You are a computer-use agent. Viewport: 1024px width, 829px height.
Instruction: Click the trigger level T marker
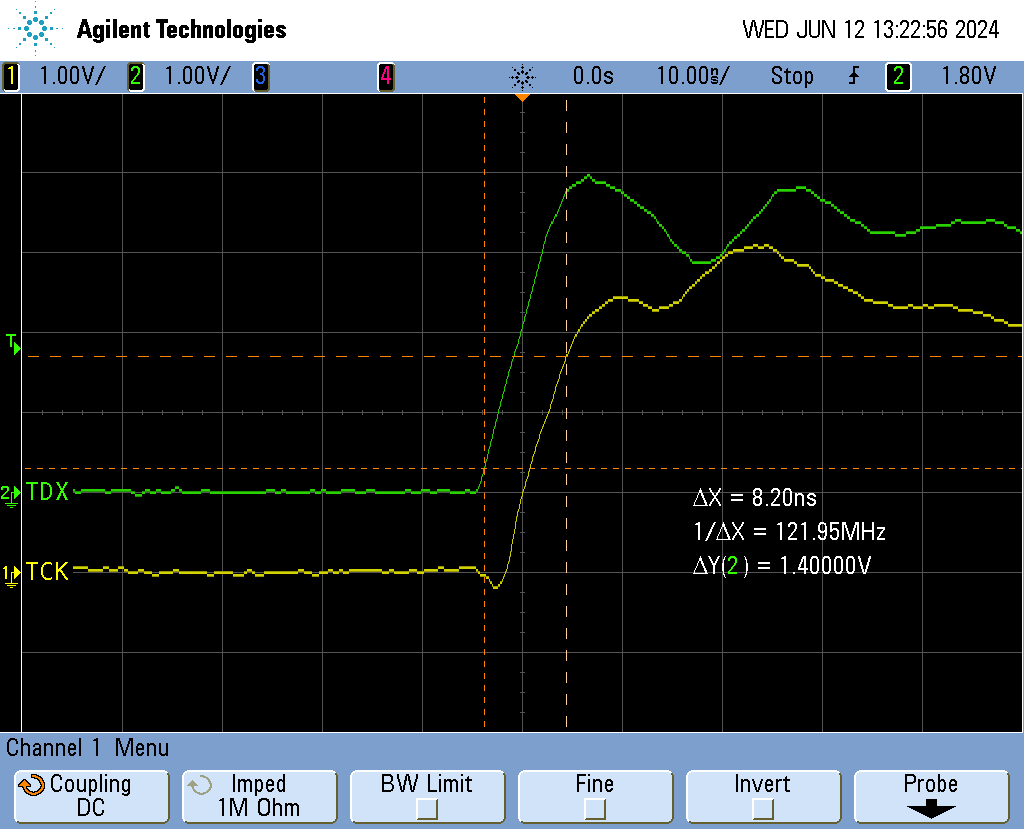13,345
